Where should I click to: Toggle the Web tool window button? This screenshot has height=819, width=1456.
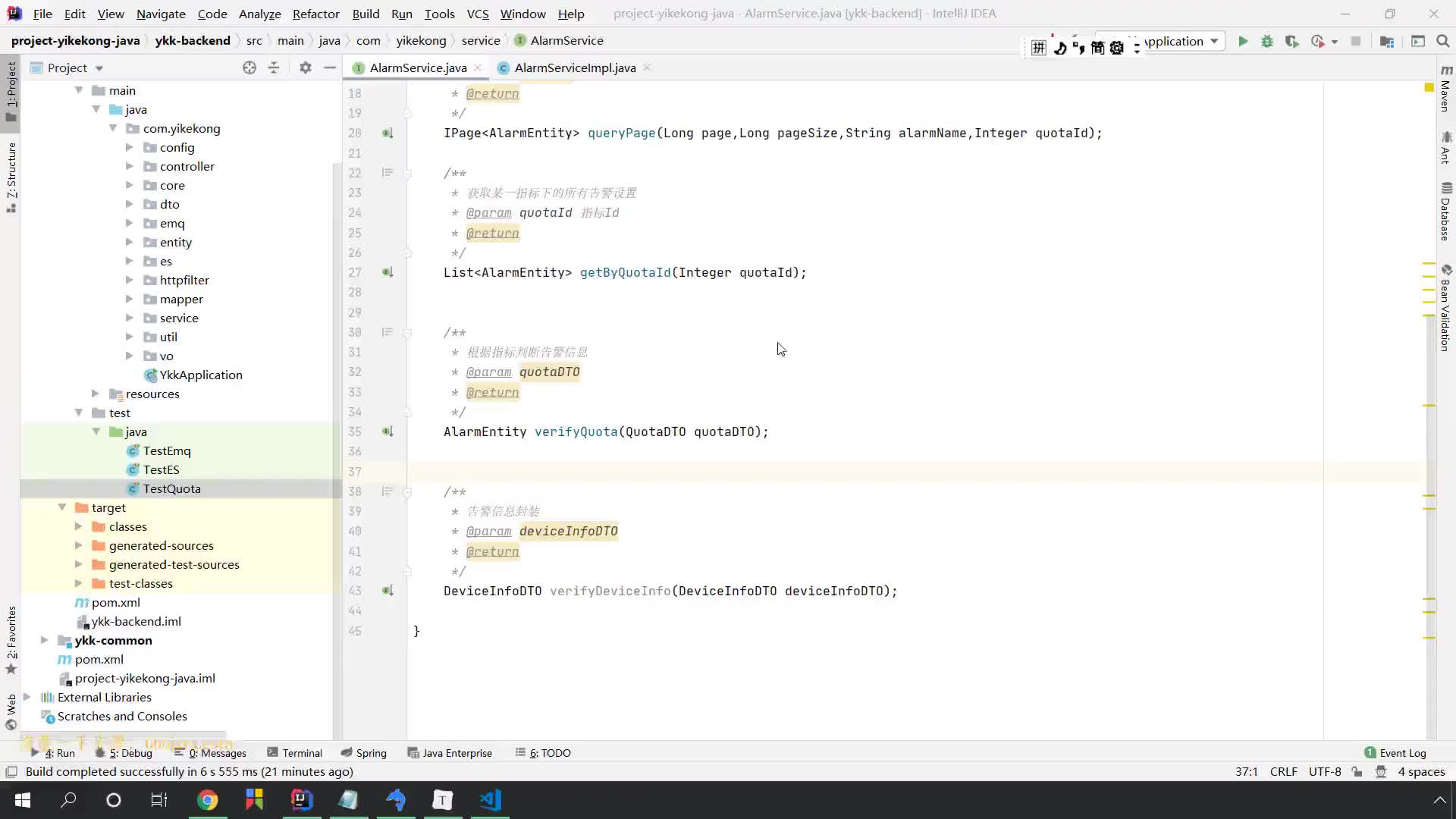coord(11,711)
